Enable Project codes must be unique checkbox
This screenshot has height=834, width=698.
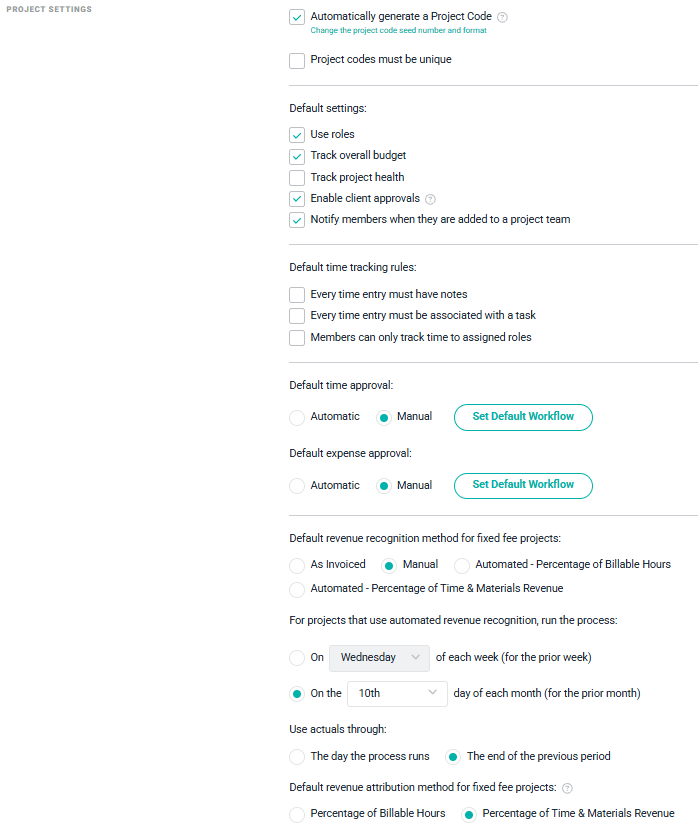tap(297, 60)
